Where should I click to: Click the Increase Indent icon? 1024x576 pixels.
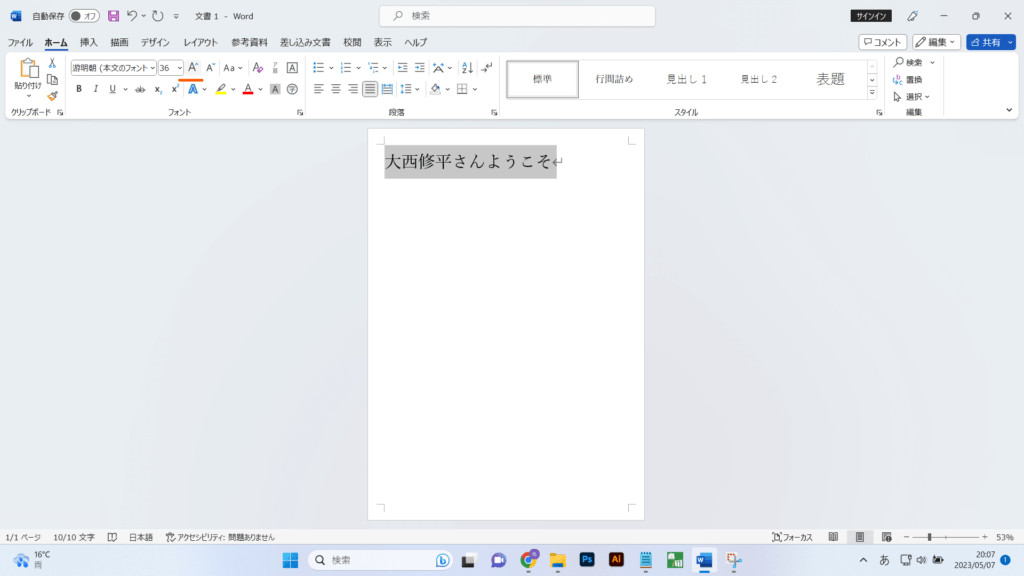[418, 68]
